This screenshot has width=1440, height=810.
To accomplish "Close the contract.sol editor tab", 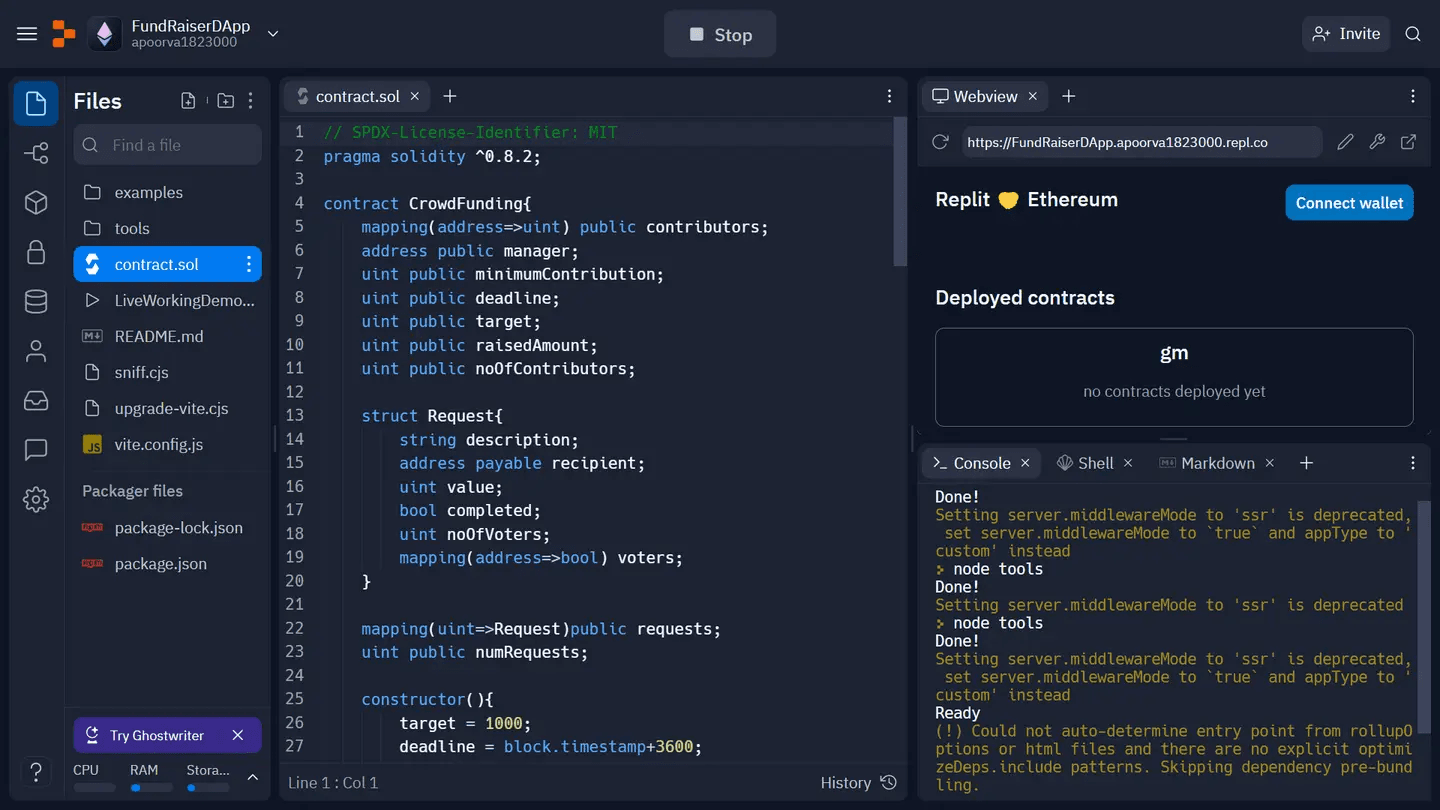I will point(416,96).
